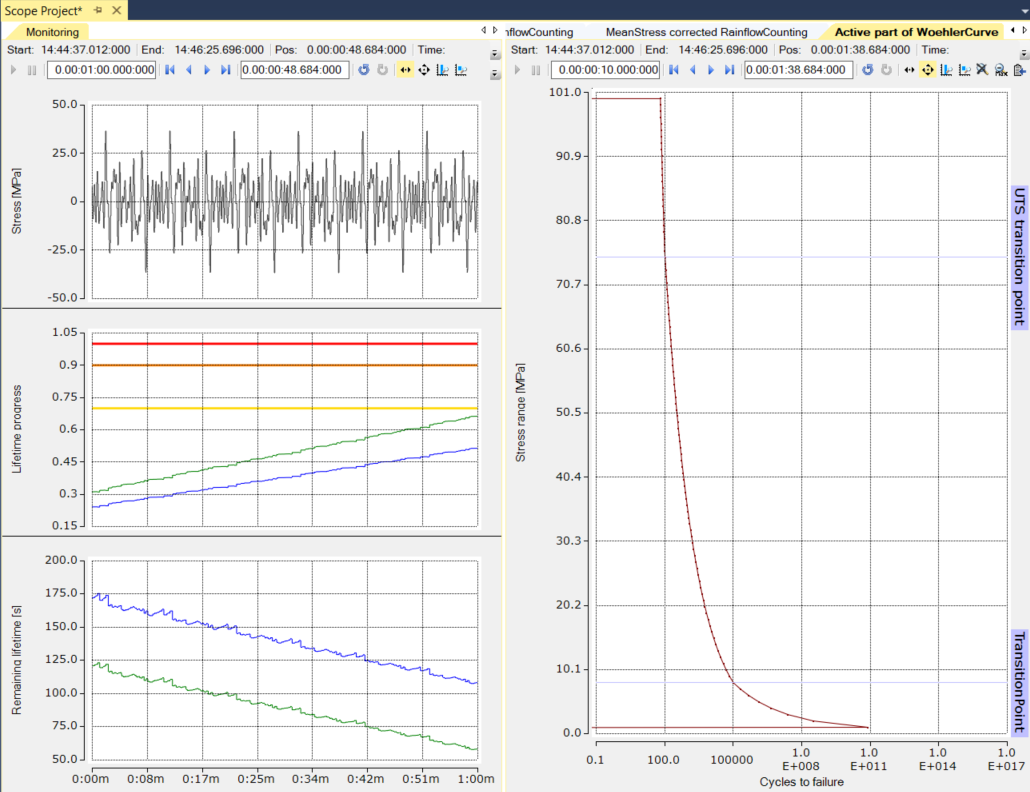Screen dimensions: 1030x792
Task: Select the partially hidden RainflowCounting tab
Action: 539,32
